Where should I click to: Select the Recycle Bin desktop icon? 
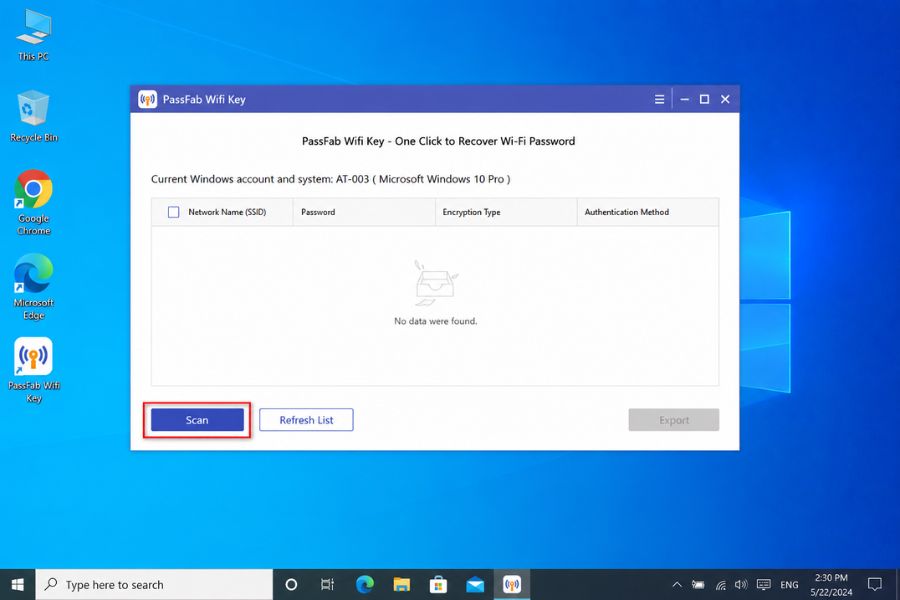point(33,116)
